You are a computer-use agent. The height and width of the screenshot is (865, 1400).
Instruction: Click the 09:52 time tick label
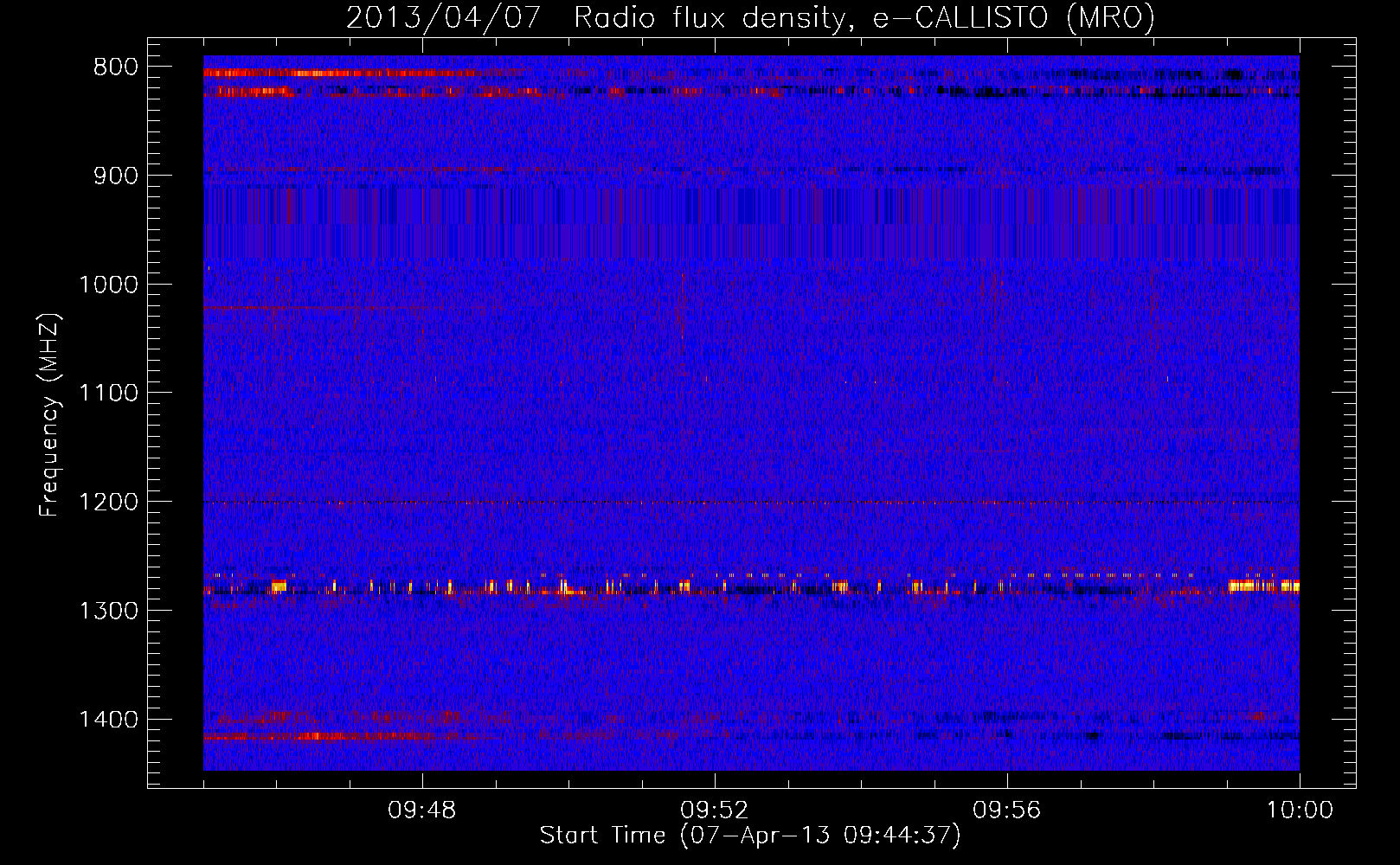click(x=715, y=811)
